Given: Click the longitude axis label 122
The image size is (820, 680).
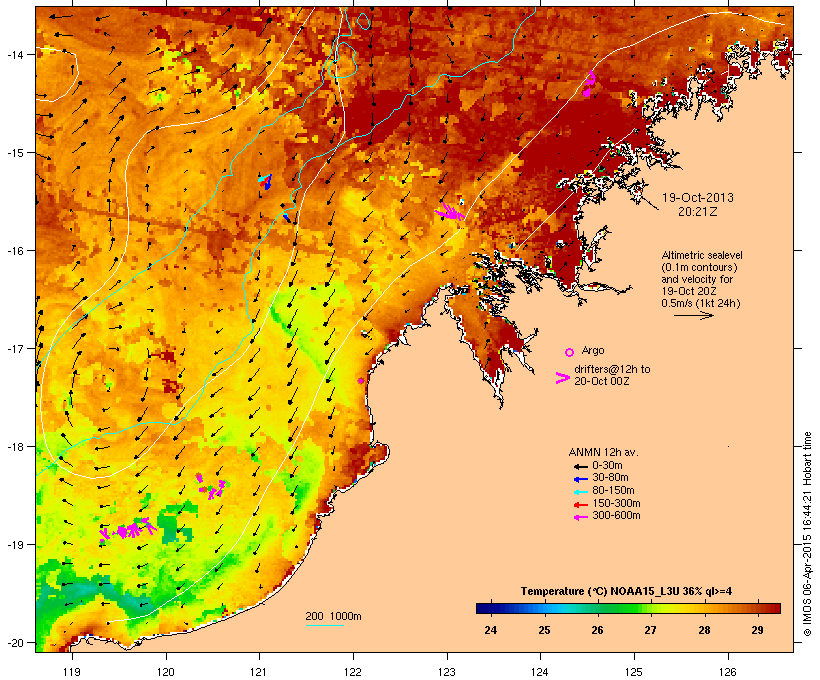Looking at the screenshot, I should pyautogui.click(x=353, y=672).
